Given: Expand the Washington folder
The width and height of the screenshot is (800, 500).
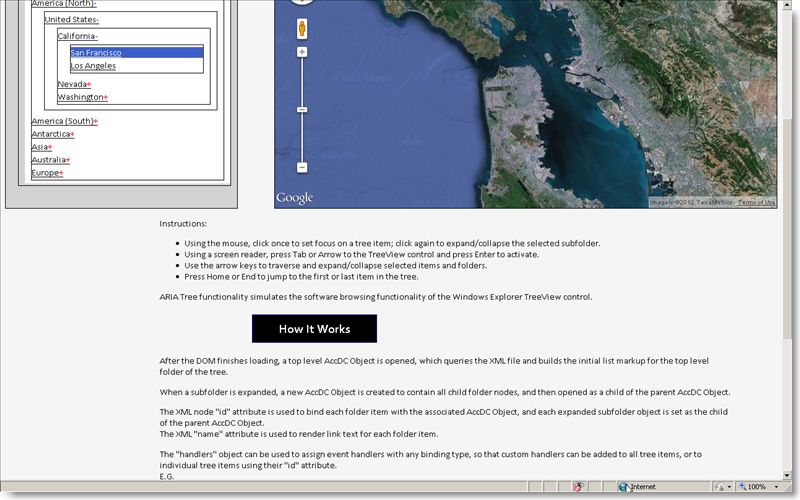Looking at the screenshot, I should pos(83,97).
